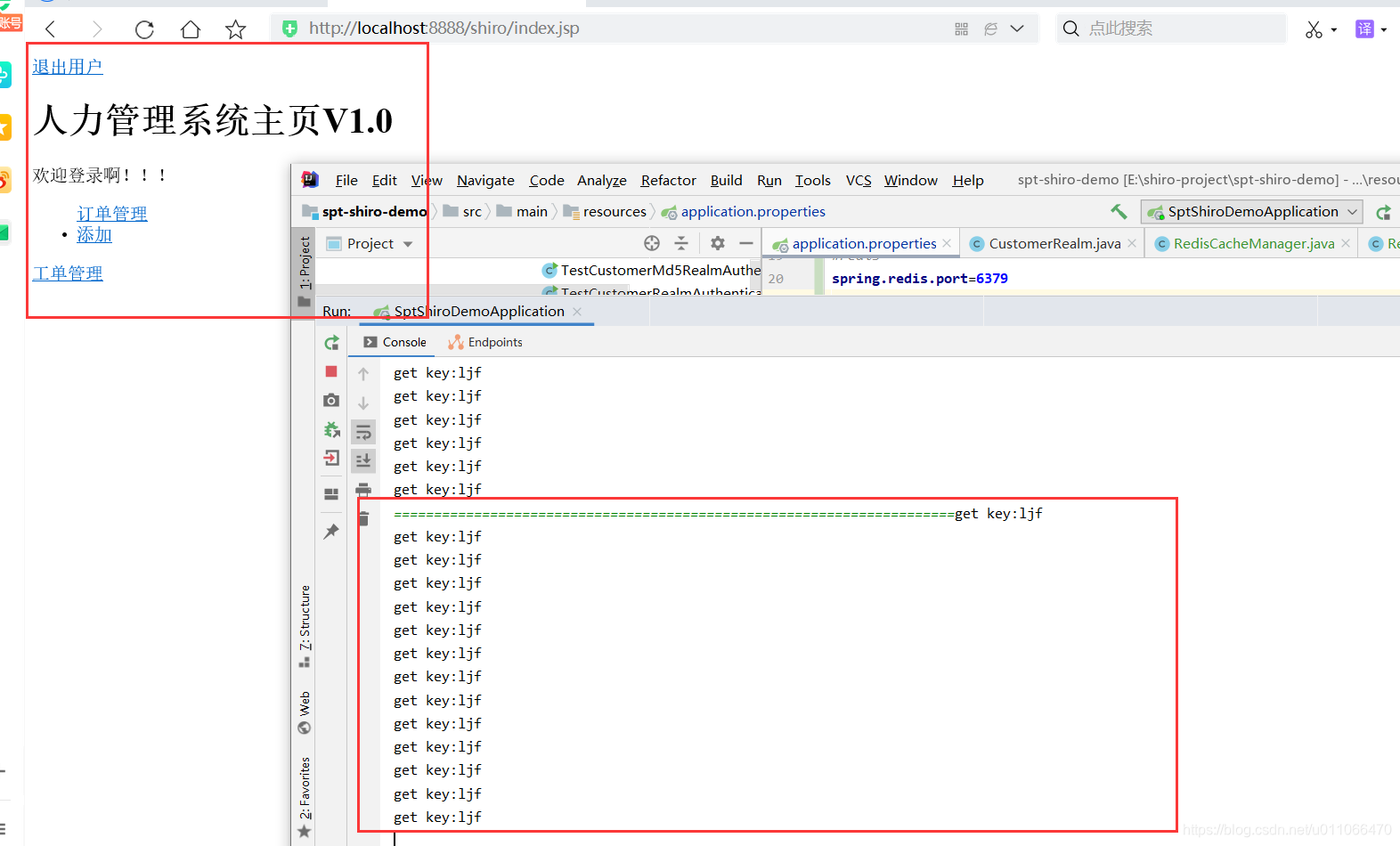1400x846 pixels.
Task: Restore layout in the Run panel
Action: coord(331,493)
